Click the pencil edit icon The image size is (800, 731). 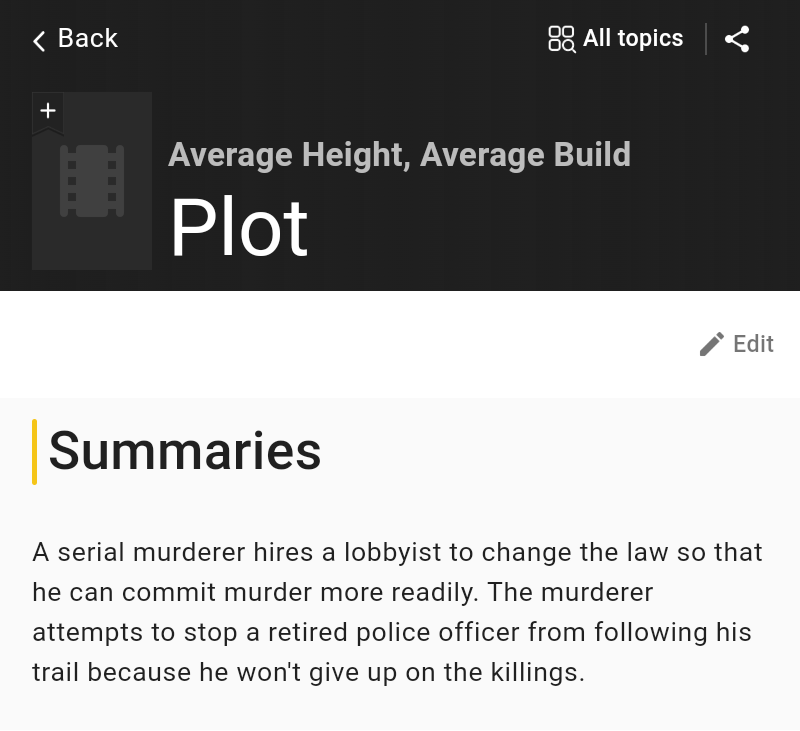point(711,344)
